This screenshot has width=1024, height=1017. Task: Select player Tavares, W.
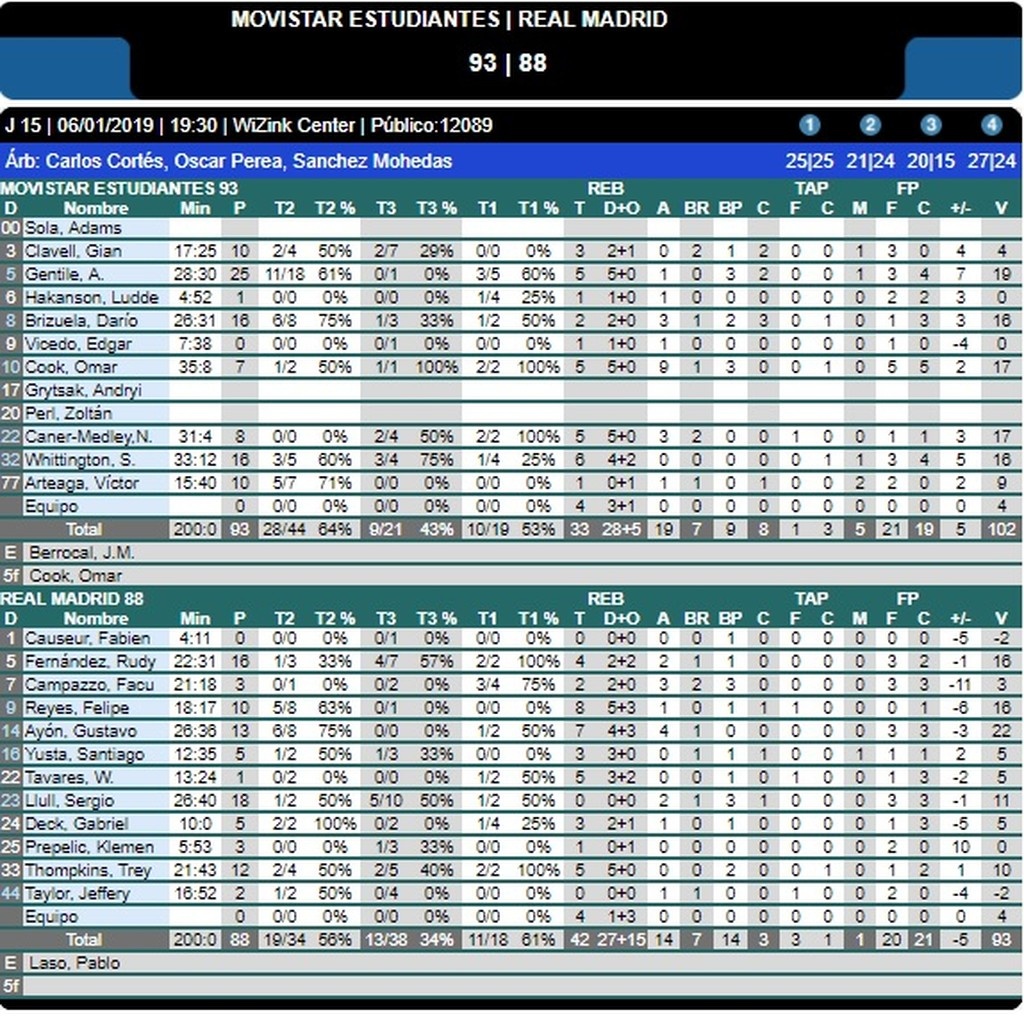69,777
